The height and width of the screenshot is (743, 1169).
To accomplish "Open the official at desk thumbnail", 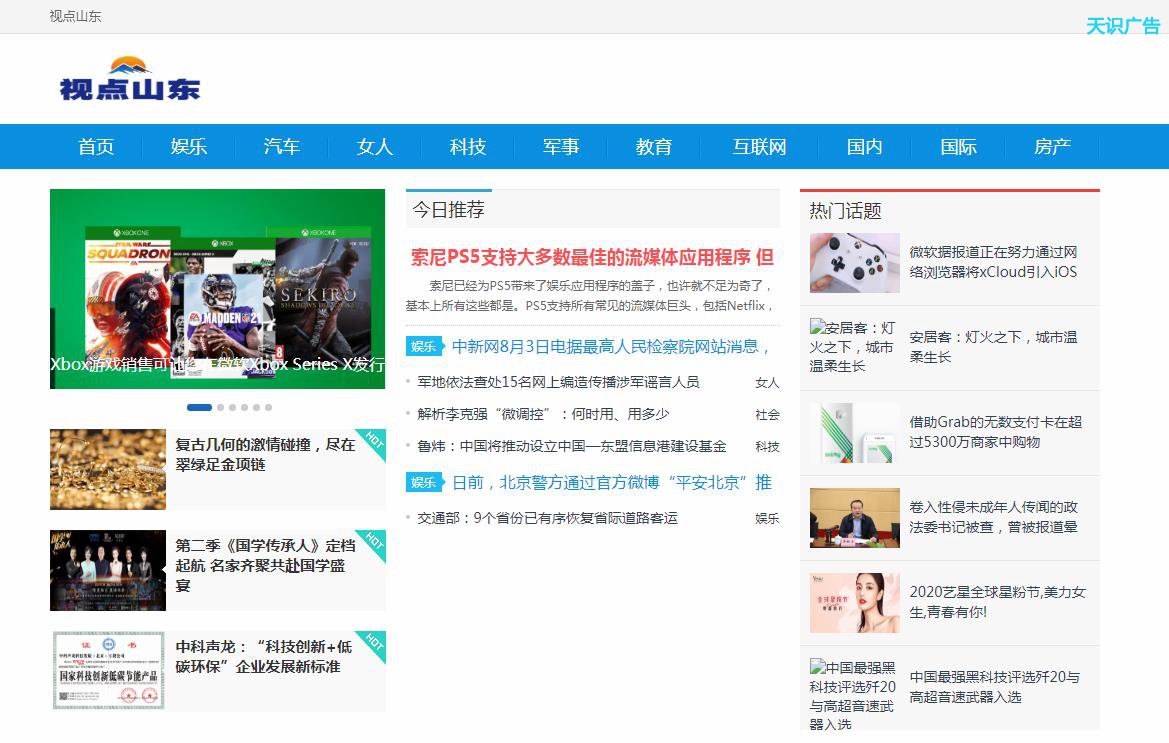I will pos(854,518).
